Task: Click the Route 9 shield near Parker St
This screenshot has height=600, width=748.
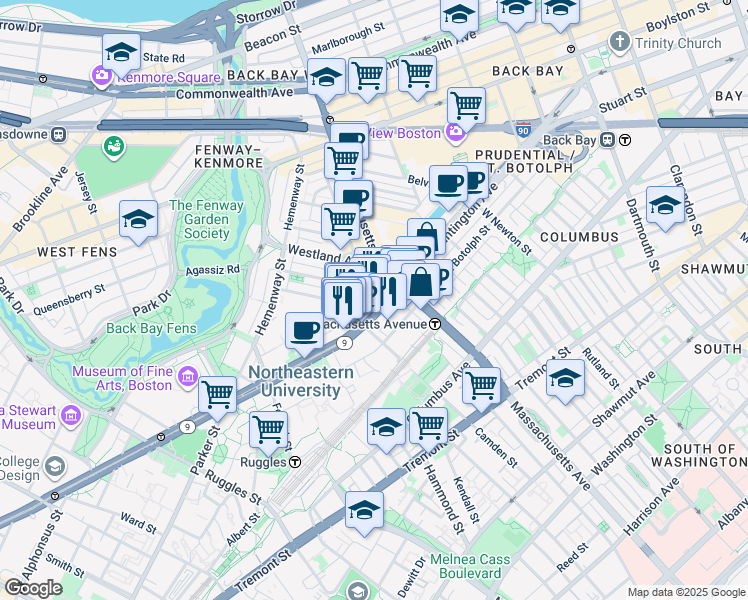Action: tap(187, 427)
